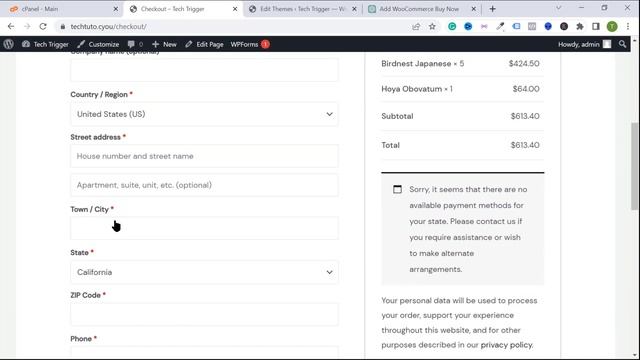Close the cPanel - Main tab
This screenshot has height=360, width=640.
116,9
